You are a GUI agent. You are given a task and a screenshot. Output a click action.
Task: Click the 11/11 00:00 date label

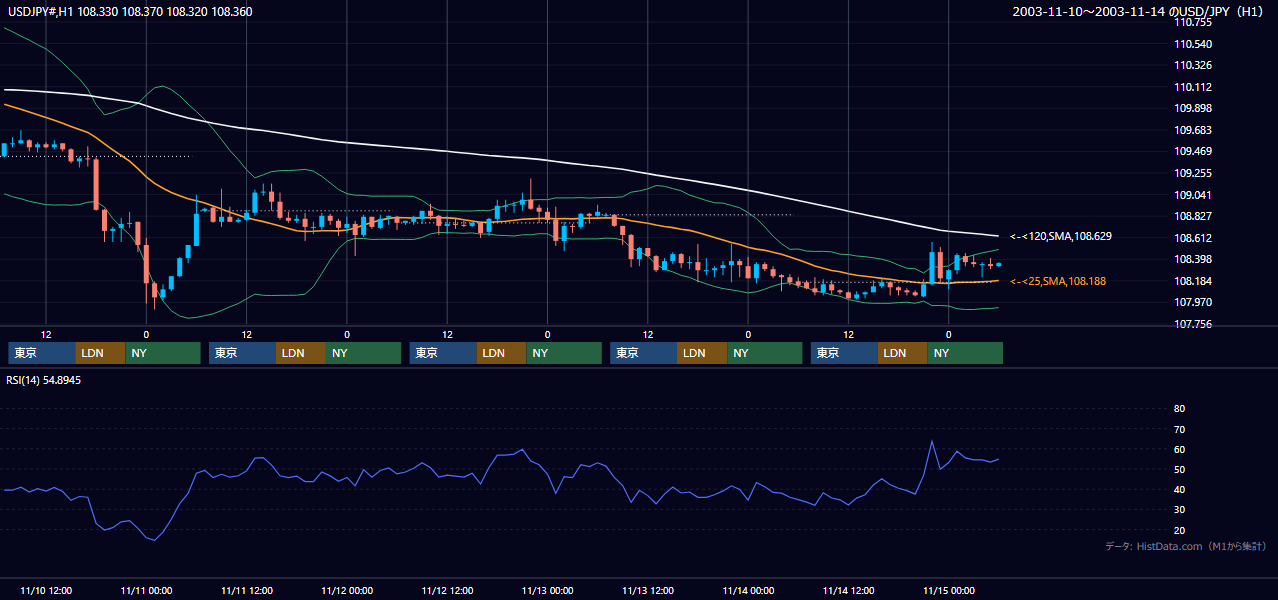pos(146,590)
